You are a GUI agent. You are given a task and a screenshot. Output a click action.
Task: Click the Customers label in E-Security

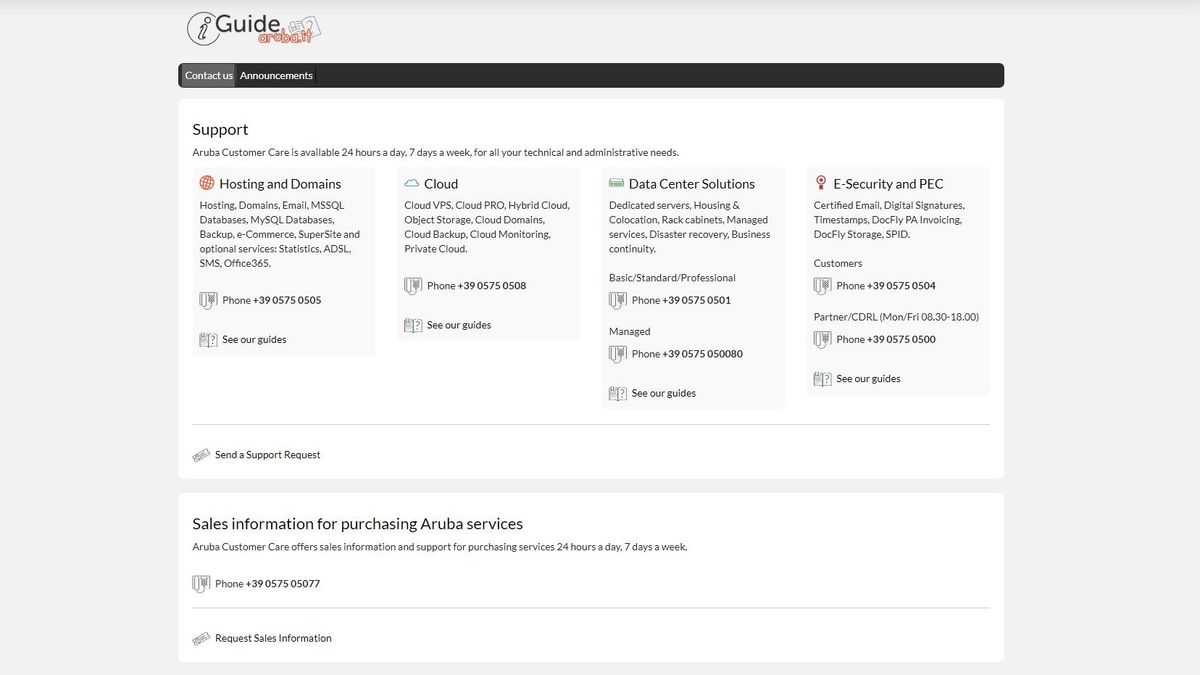point(838,264)
